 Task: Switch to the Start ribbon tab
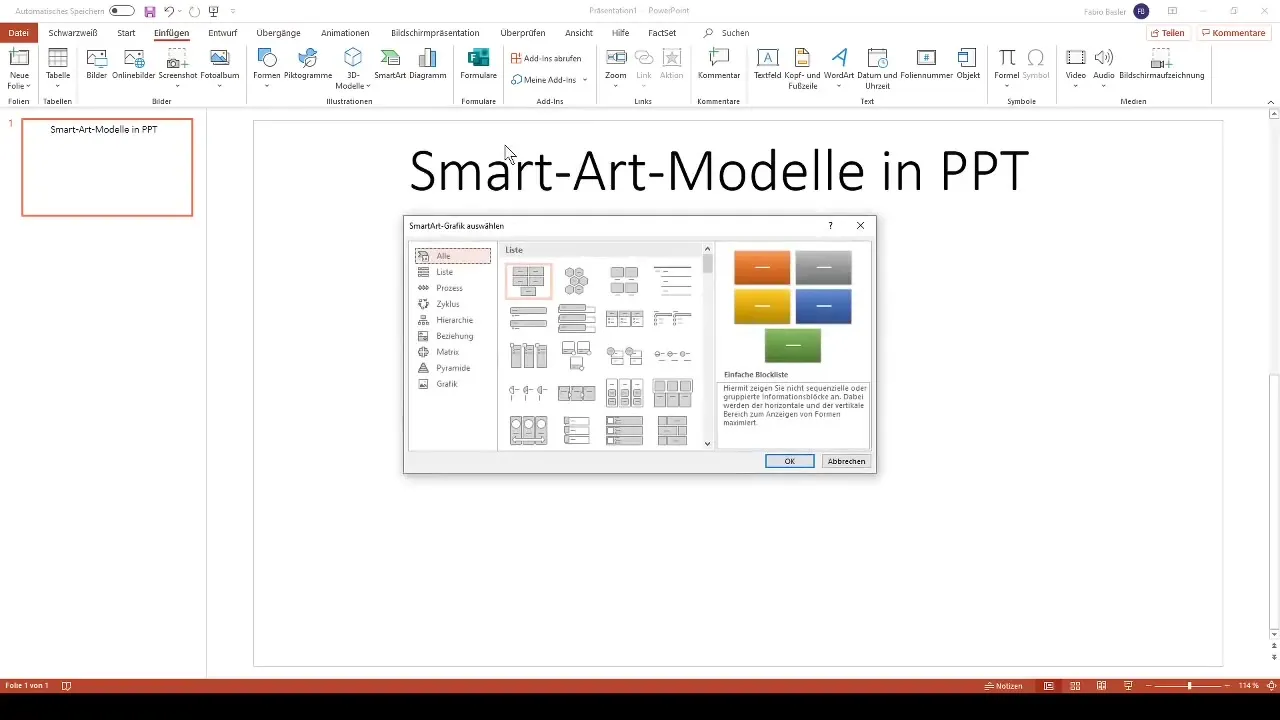(x=126, y=33)
